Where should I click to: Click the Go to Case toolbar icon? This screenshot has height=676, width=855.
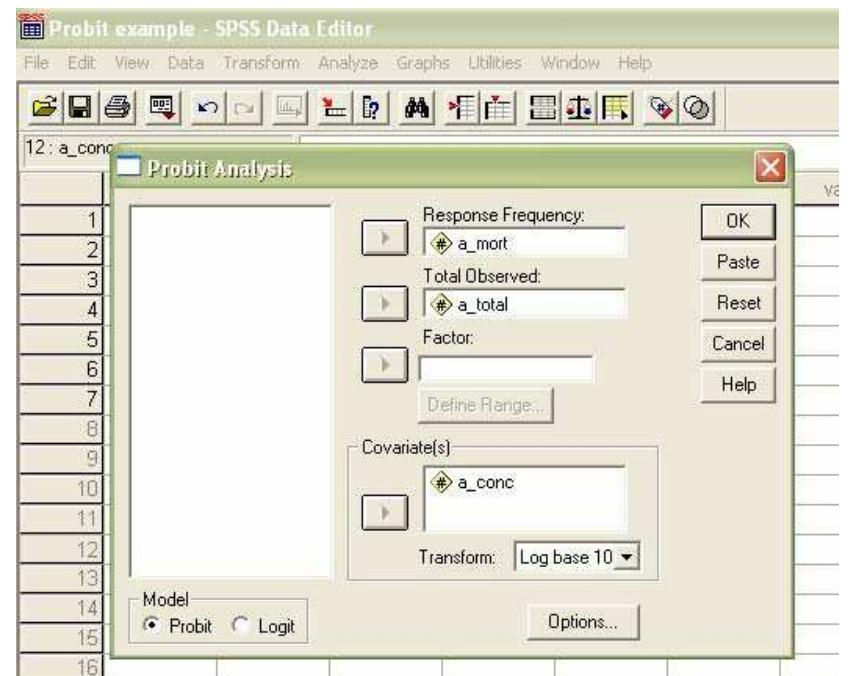(x=334, y=107)
